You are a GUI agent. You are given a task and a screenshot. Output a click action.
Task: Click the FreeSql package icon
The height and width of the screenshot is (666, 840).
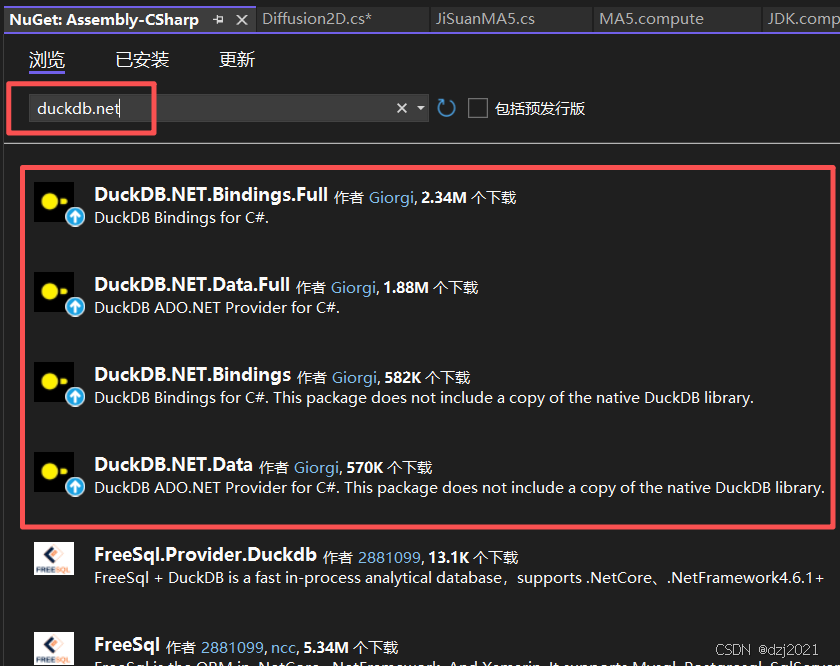coord(54,649)
